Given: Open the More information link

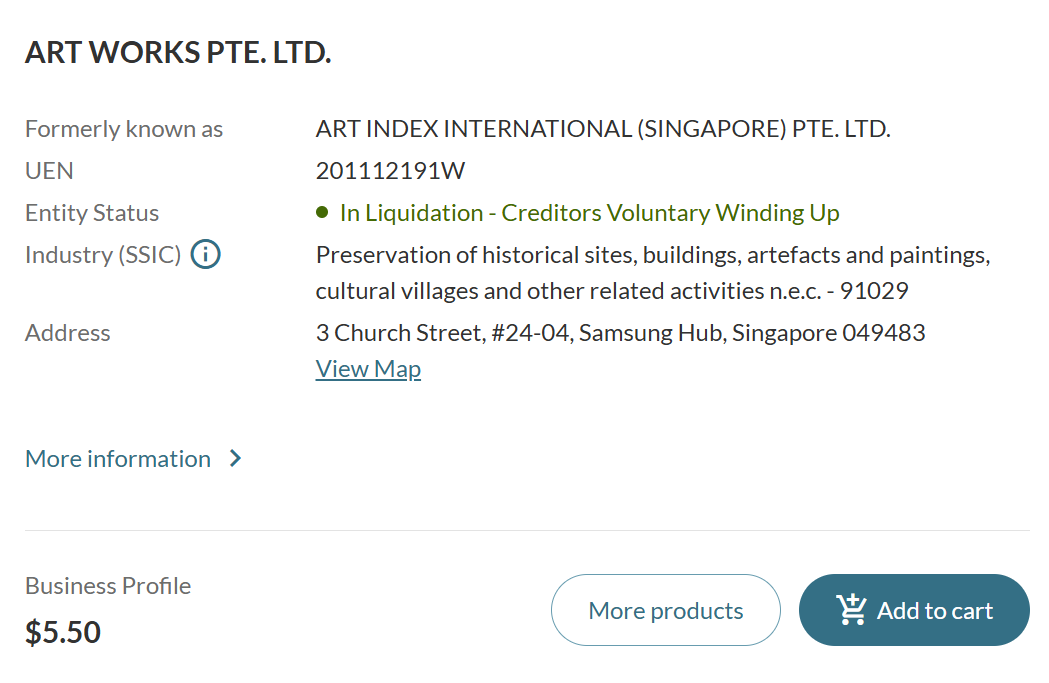Looking at the screenshot, I should click(x=118, y=459).
